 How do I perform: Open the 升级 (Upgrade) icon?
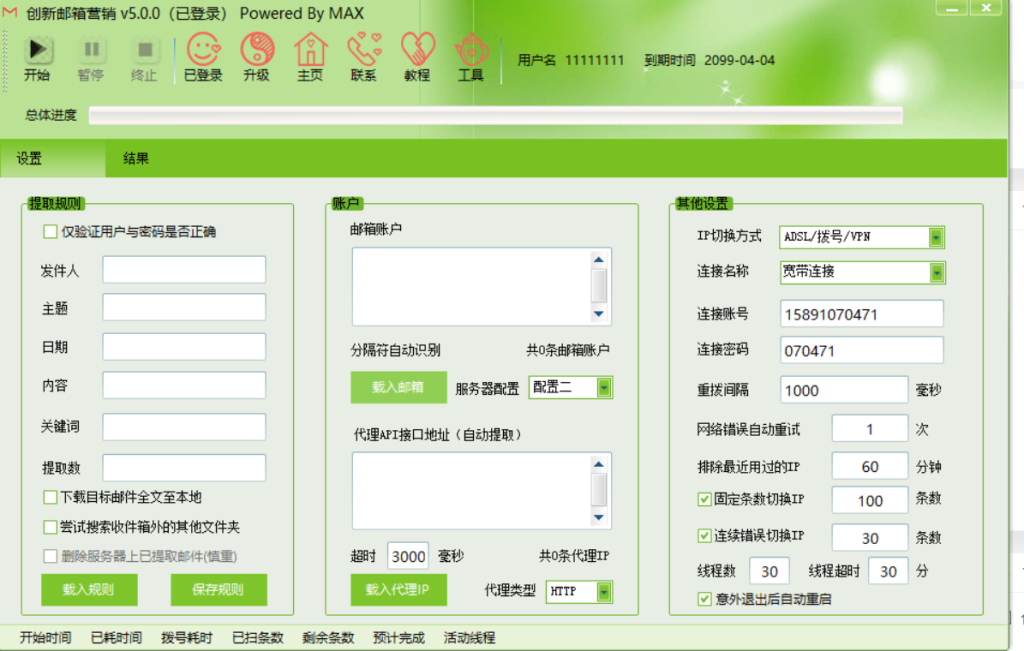pos(257,50)
